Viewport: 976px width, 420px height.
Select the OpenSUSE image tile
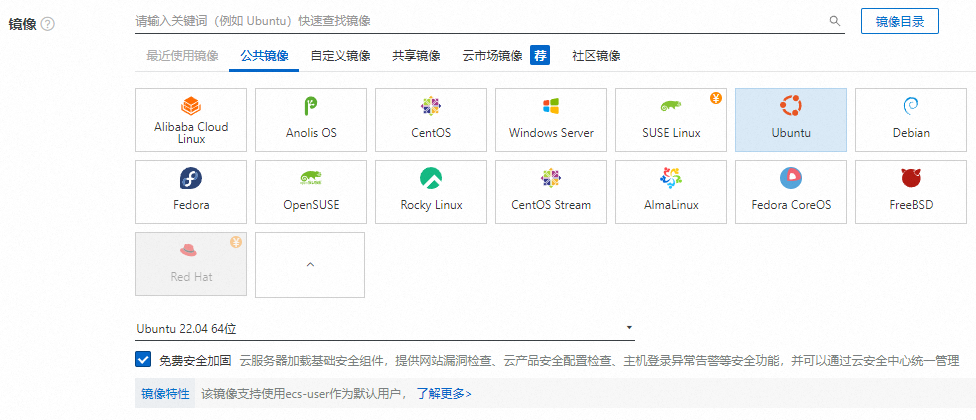point(311,192)
